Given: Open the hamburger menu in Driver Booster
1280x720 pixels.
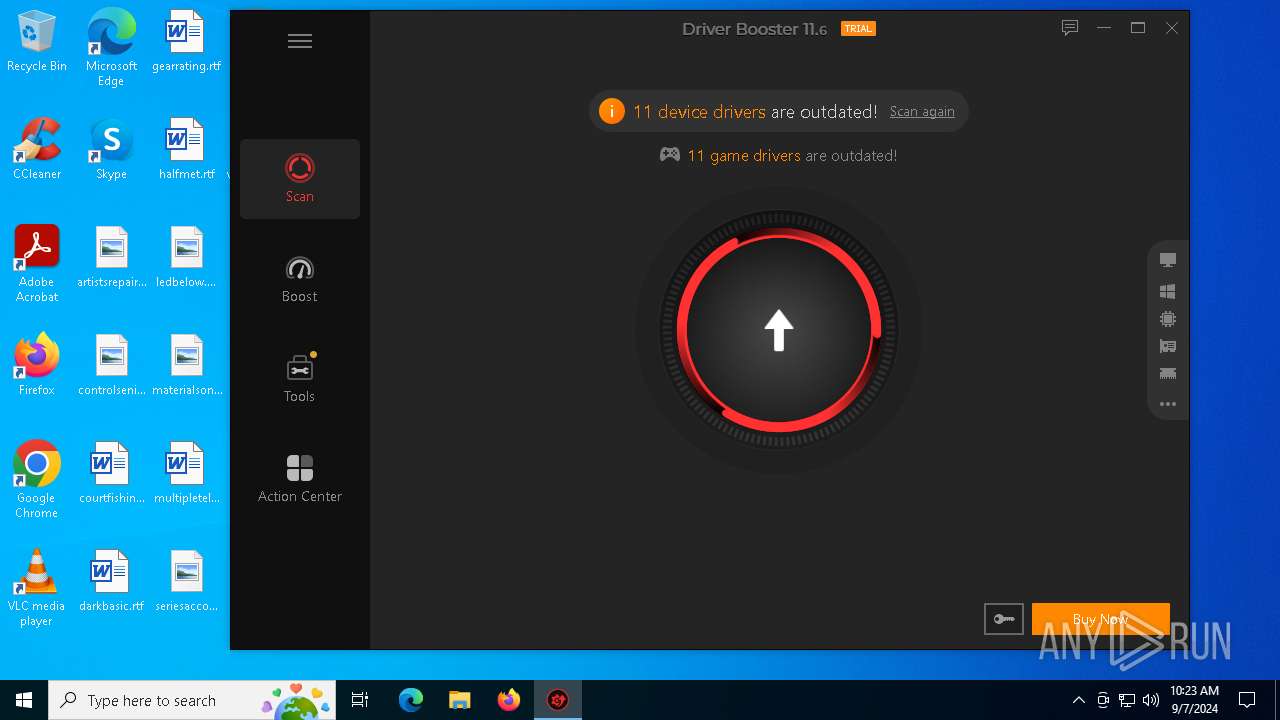Looking at the screenshot, I should pyautogui.click(x=300, y=41).
